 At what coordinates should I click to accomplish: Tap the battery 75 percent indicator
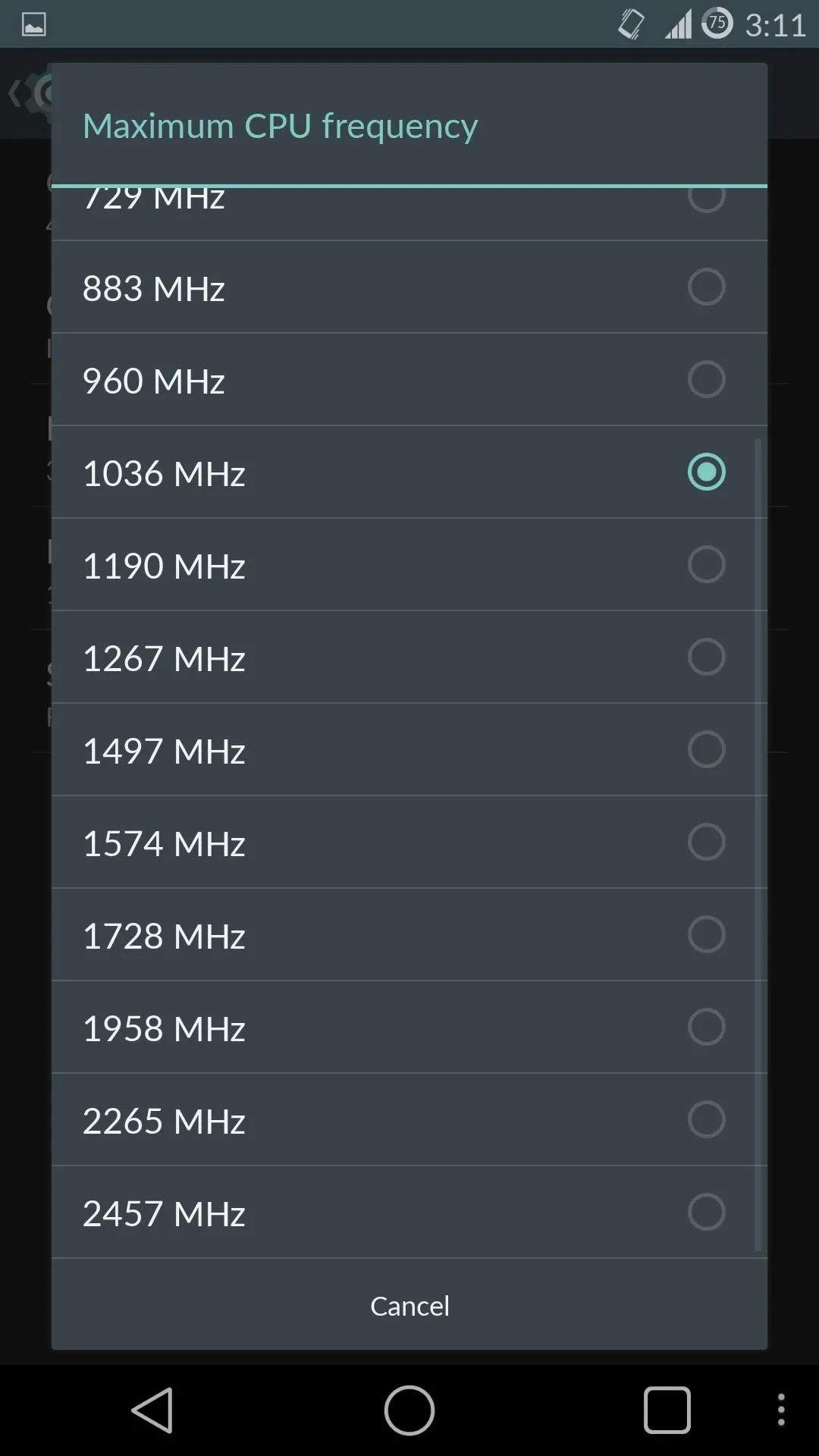coord(717,24)
